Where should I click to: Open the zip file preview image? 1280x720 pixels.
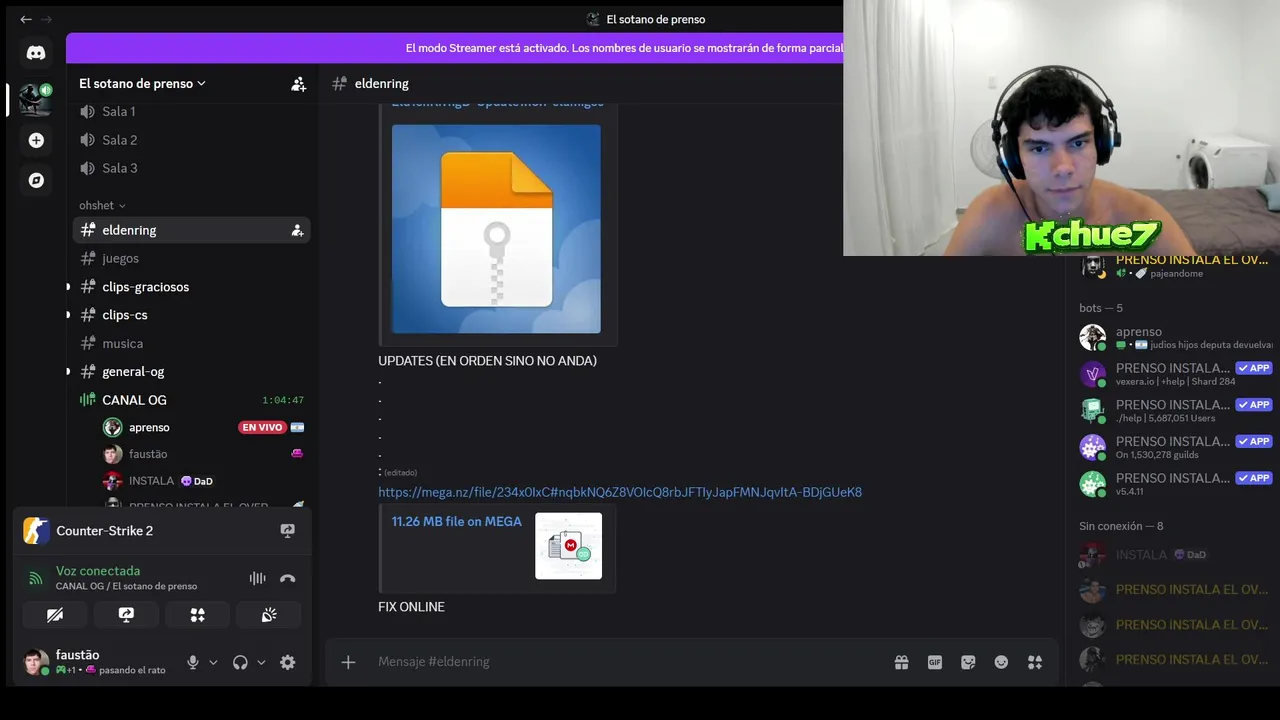pyautogui.click(x=496, y=229)
